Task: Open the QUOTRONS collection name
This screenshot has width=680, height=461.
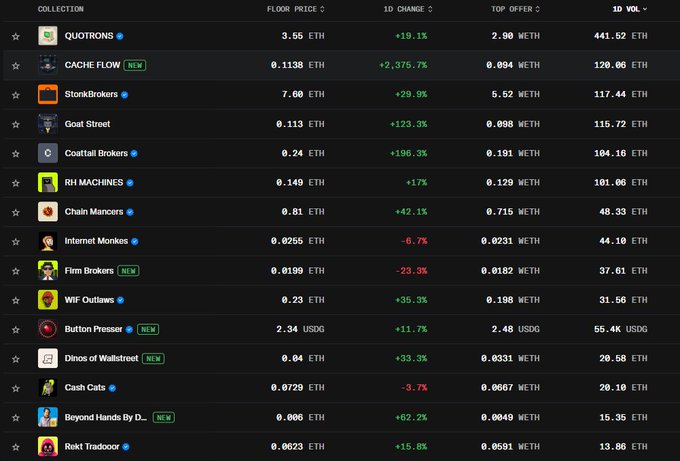Action: pos(89,36)
